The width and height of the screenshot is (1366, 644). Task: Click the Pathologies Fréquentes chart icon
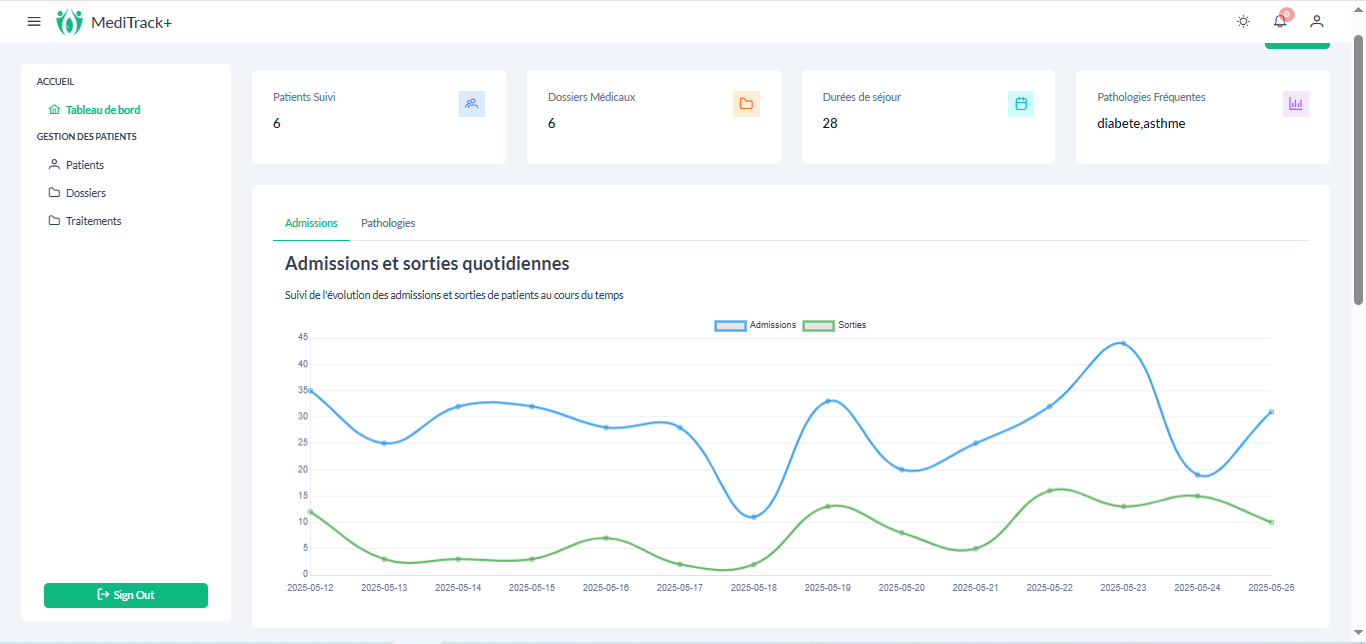tap(1296, 104)
